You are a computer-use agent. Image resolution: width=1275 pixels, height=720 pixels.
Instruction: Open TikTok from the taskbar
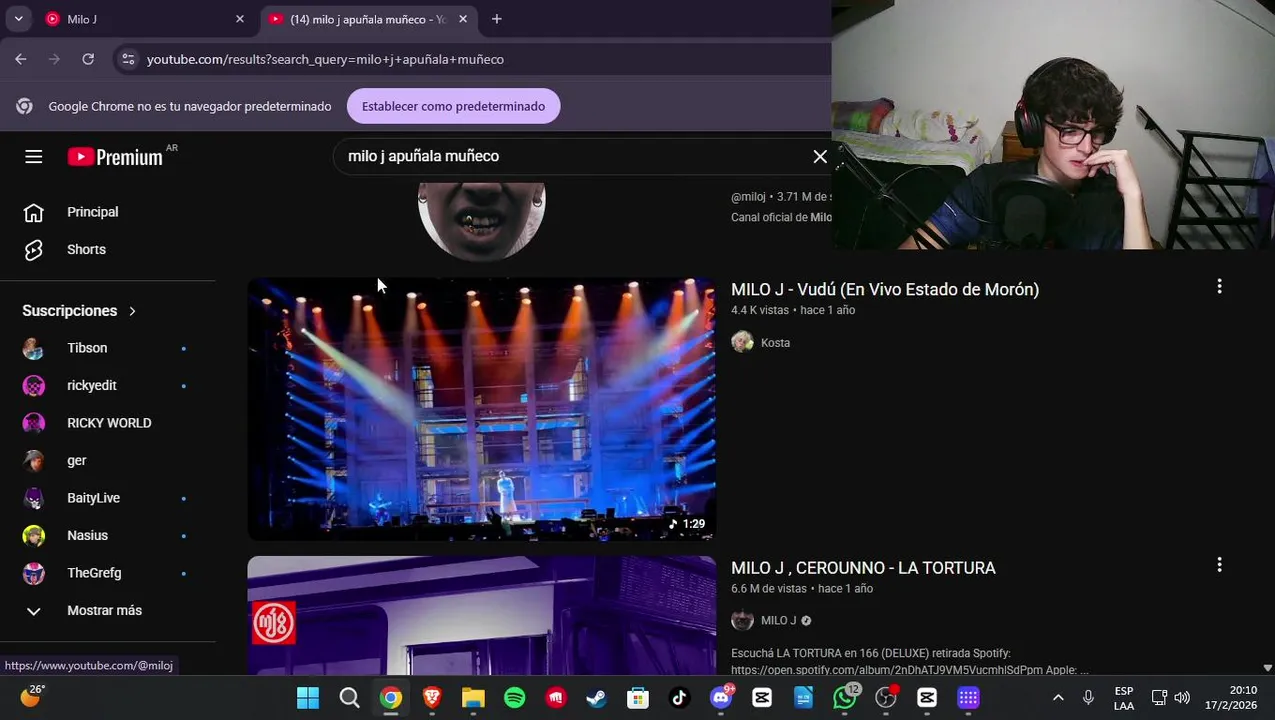click(679, 697)
